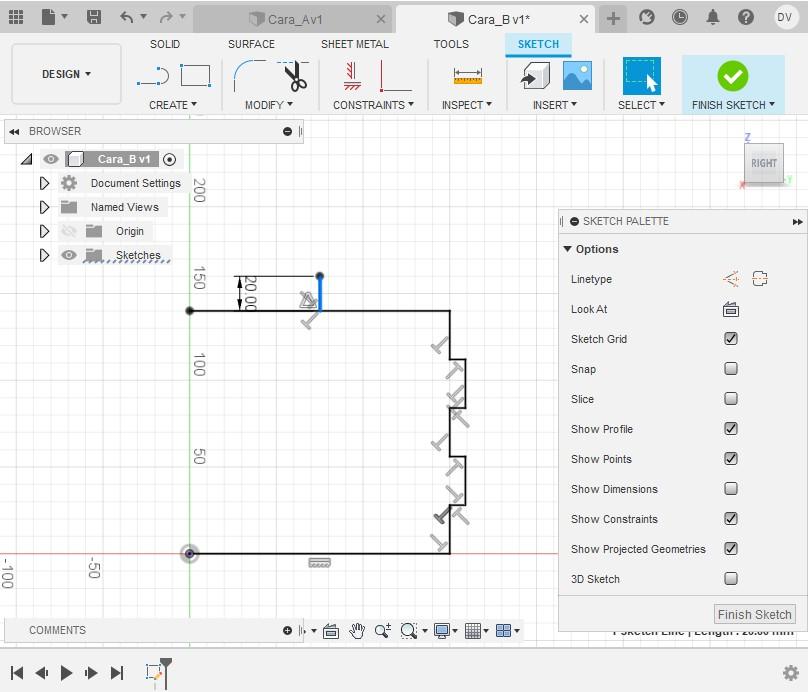Click the green Finish Sketch checkmark
This screenshot has height=692, width=808.
tap(732, 76)
